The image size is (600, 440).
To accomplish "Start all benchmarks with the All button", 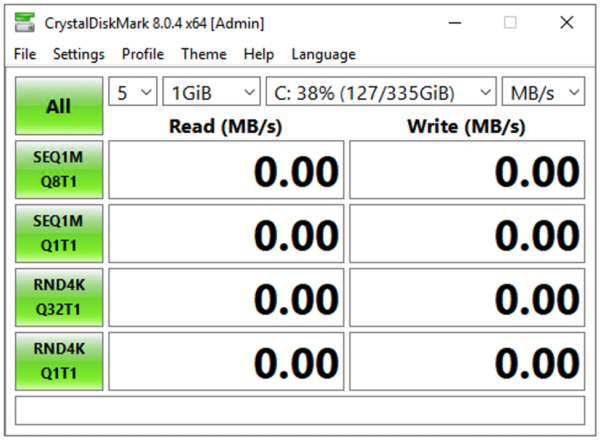I will [x=59, y=107].
